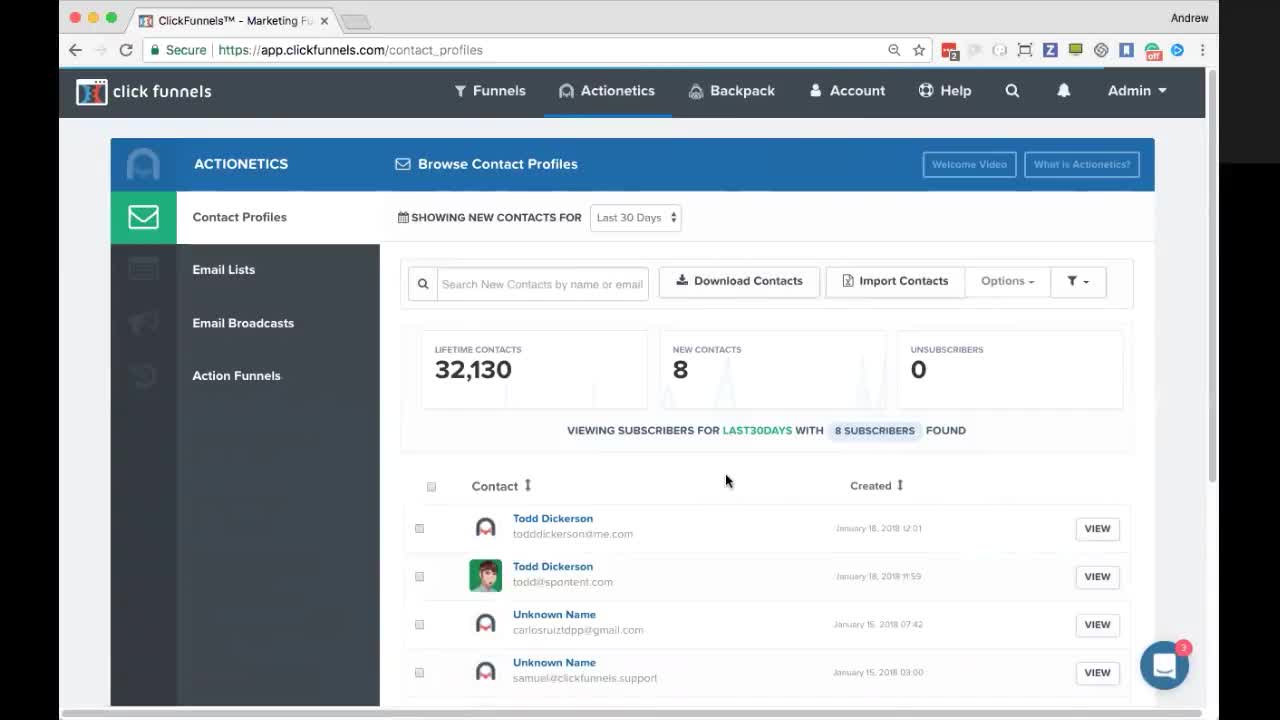Open the notifications bell
This screenshot has height=720, width=1280.
[x=1064, y=91]
